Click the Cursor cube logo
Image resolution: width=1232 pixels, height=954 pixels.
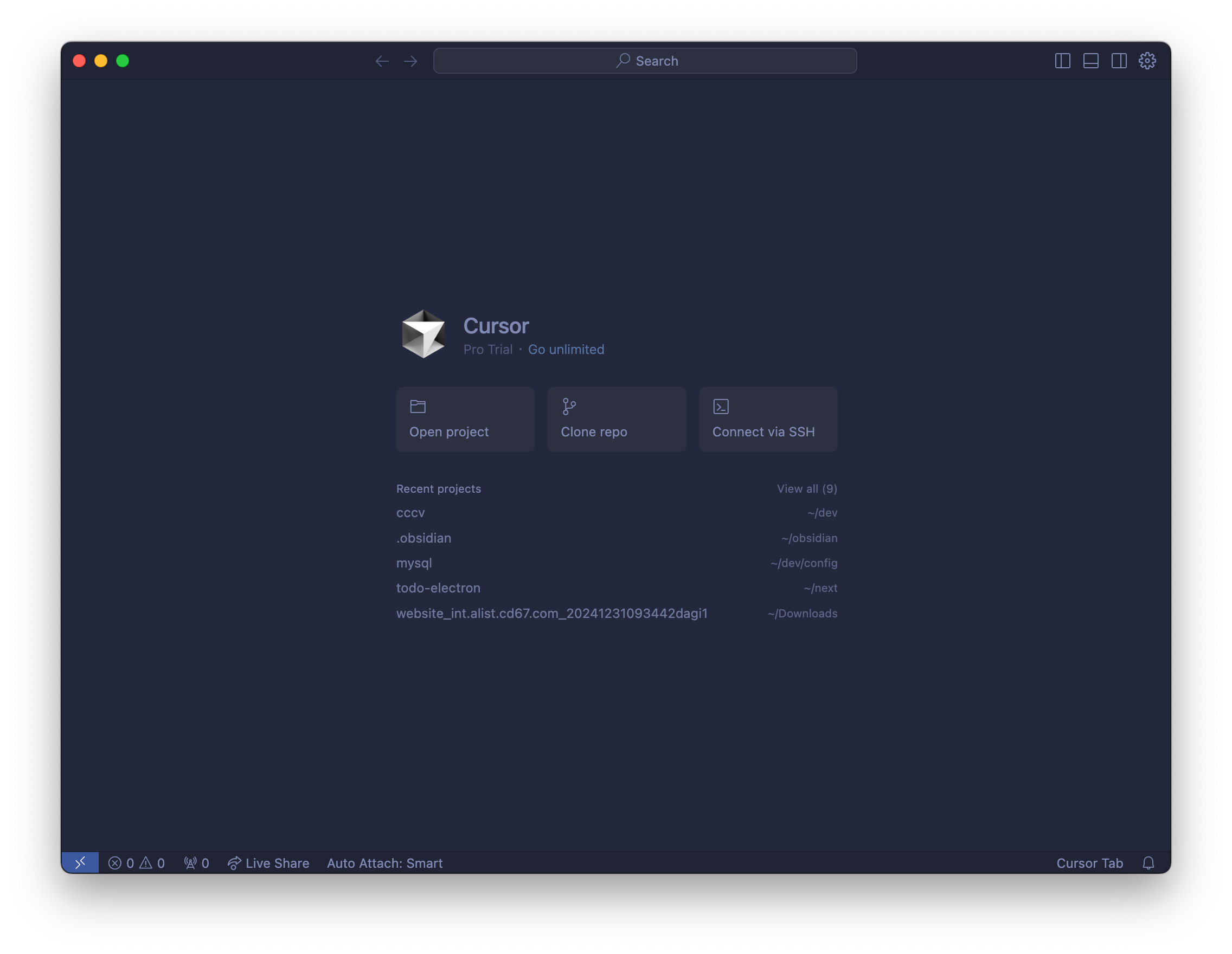(x=423, y=334)
